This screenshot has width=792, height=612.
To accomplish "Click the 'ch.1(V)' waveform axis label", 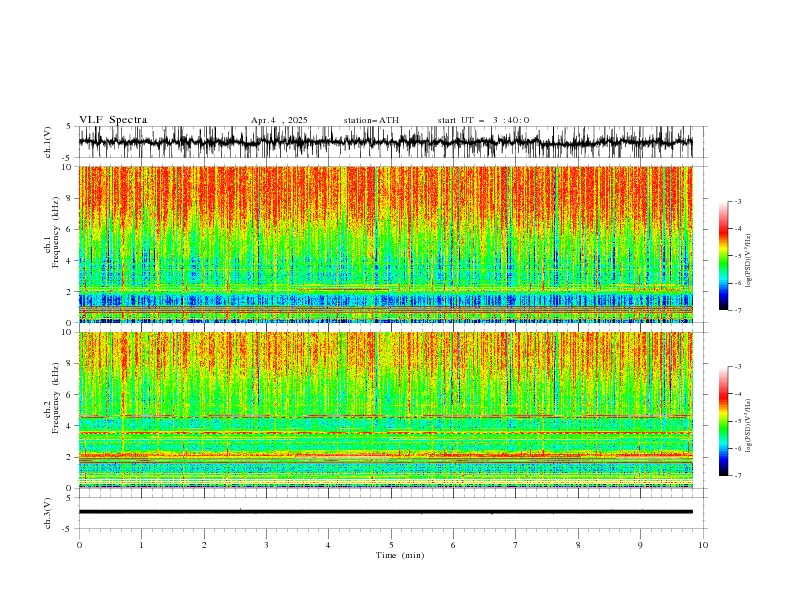I will click(x=48, y=141).
